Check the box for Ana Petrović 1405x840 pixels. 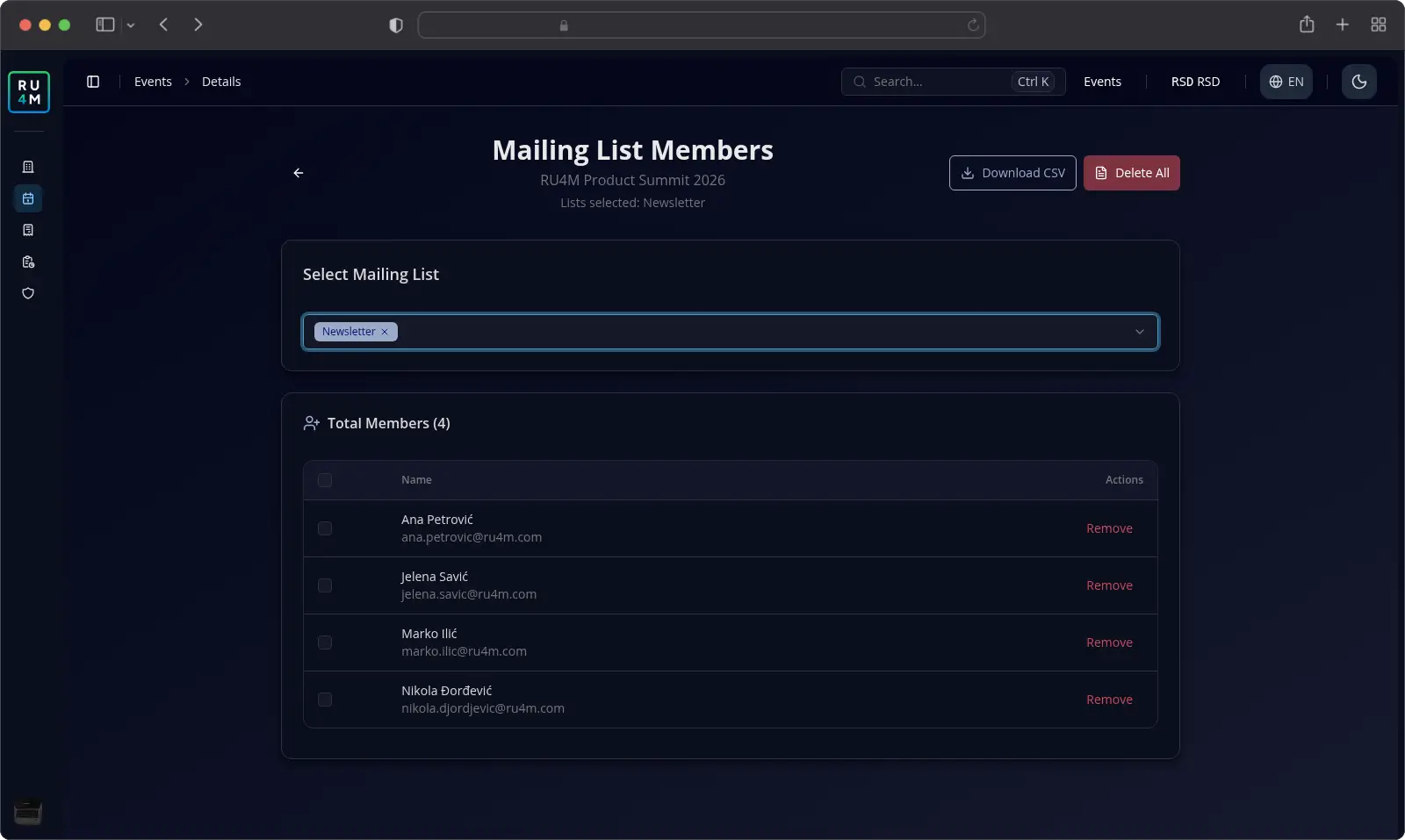point(325,528)
